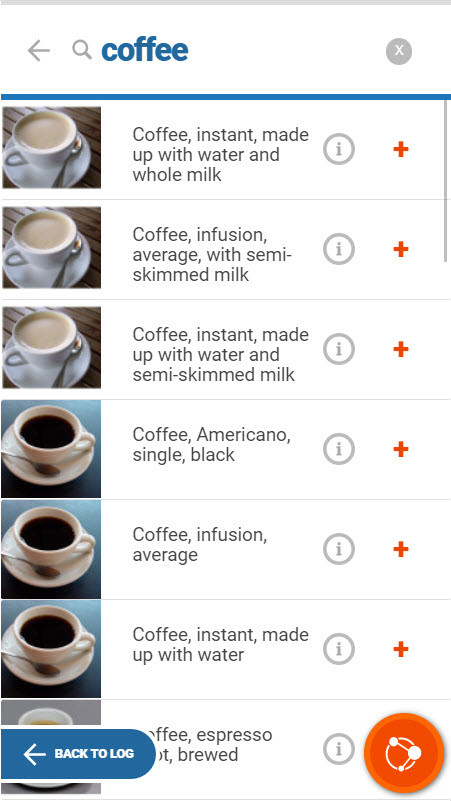451x801 pixels.
Task: Click the BACK TO LOG button
Action: (x=78, y=753)
